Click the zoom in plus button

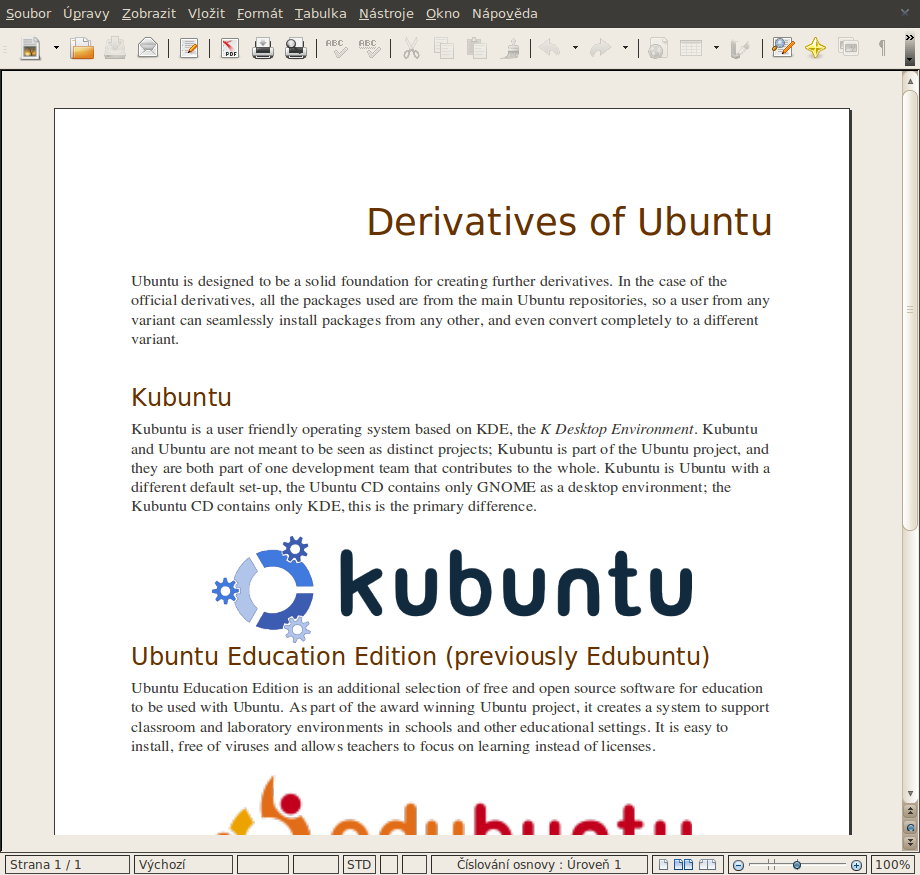[857, 865]
